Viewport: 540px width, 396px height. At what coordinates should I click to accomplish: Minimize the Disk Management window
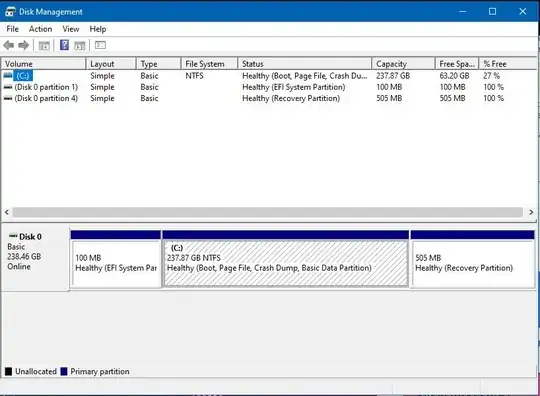463,12
